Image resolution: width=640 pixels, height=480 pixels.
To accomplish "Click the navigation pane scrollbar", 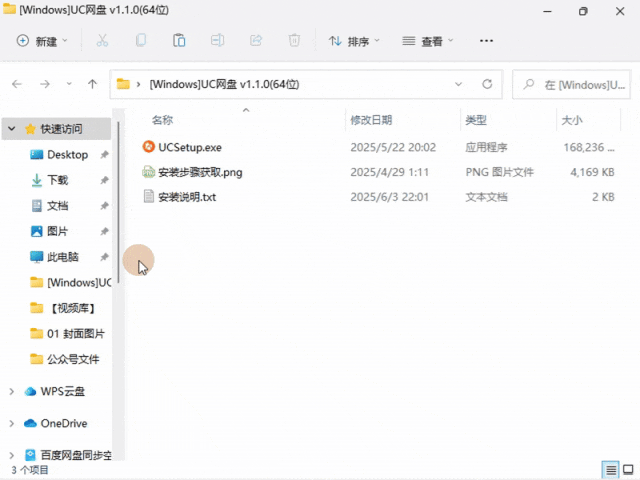I will 118,202.
